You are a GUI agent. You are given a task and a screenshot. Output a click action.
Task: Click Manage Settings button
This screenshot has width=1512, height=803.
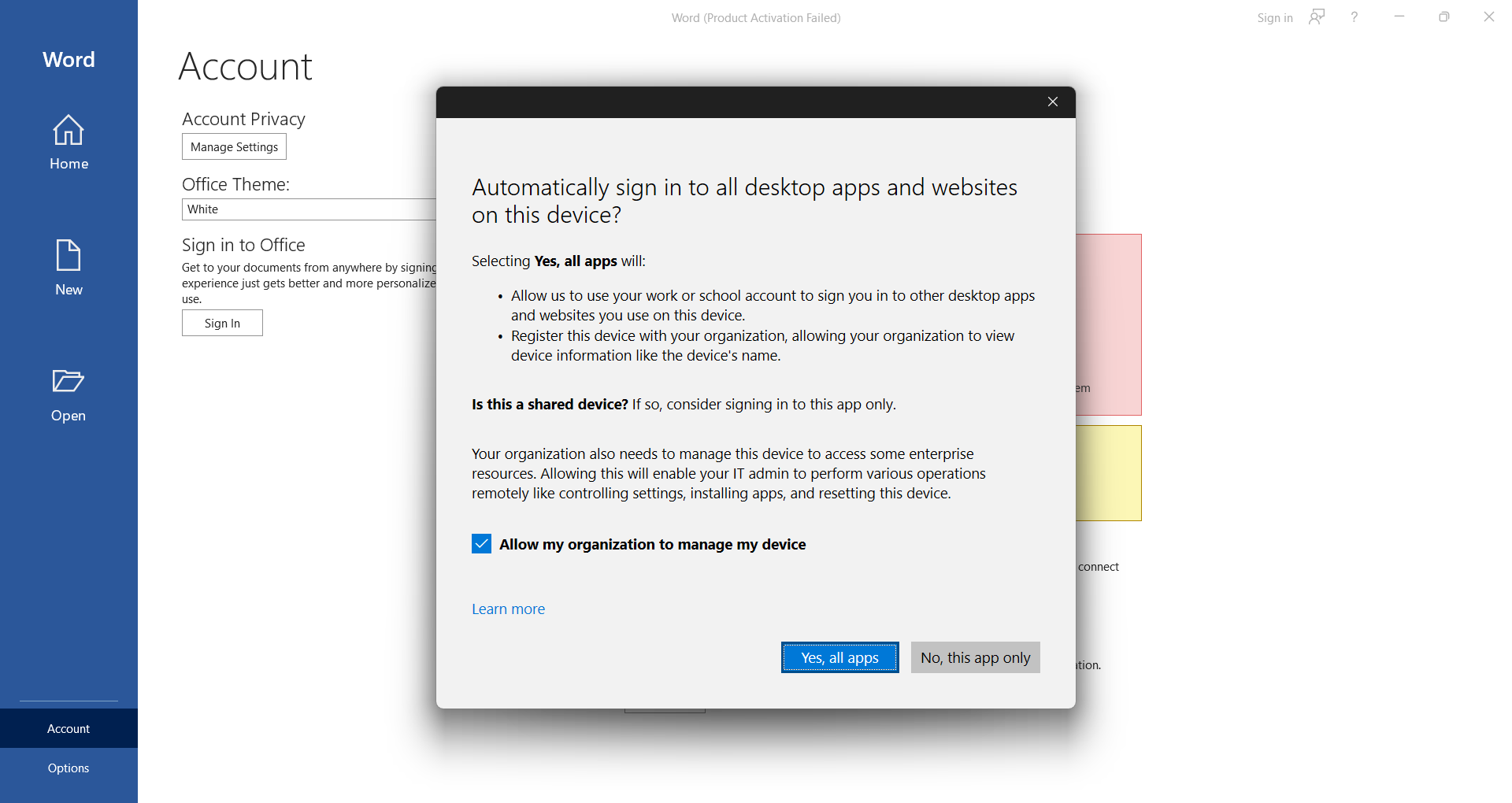[x=234, y=147]
